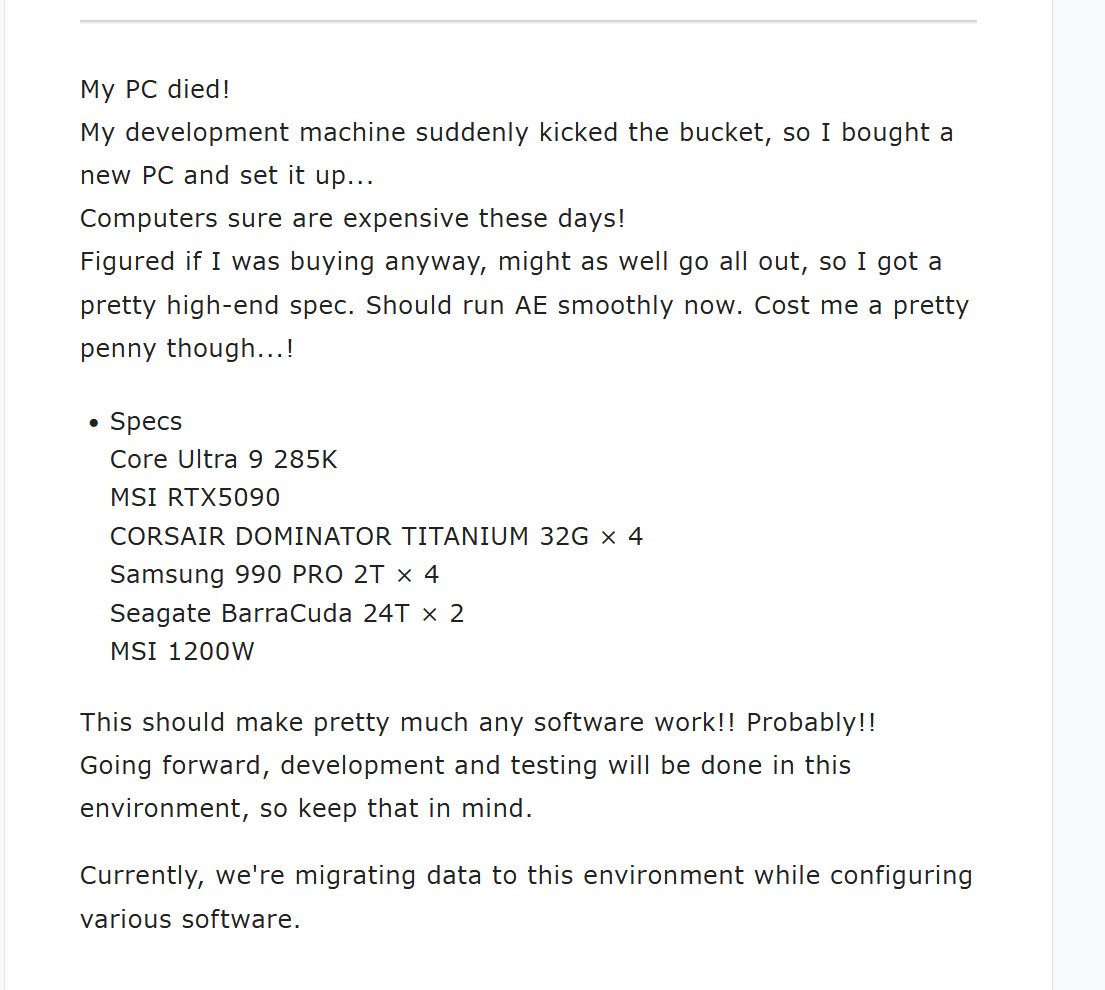The image size is (1105, 990).
Task: Click the gray margin right of the article
Action: tap(1079, 500)
